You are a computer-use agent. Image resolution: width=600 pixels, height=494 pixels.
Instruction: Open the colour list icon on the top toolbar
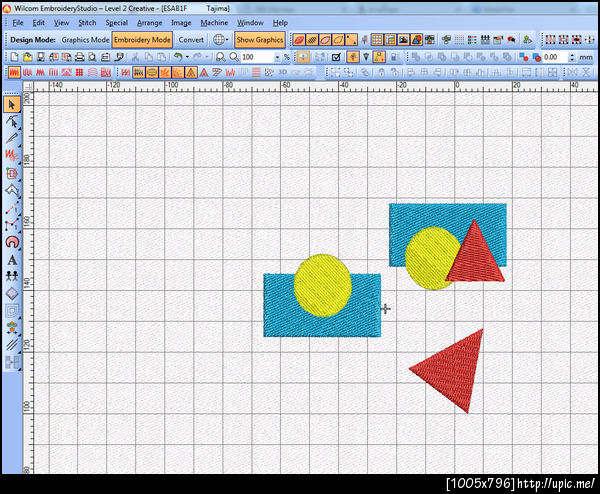click(x=472, y=39)
